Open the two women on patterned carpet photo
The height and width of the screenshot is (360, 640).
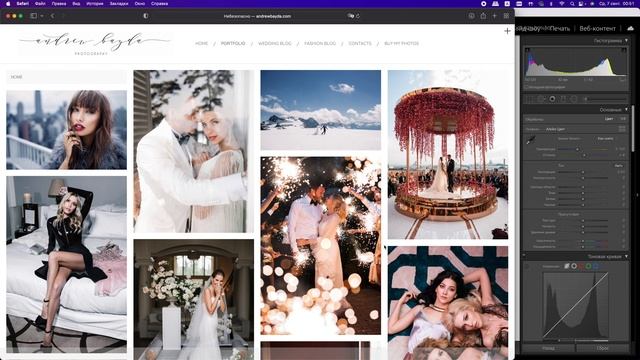point(448,303)
